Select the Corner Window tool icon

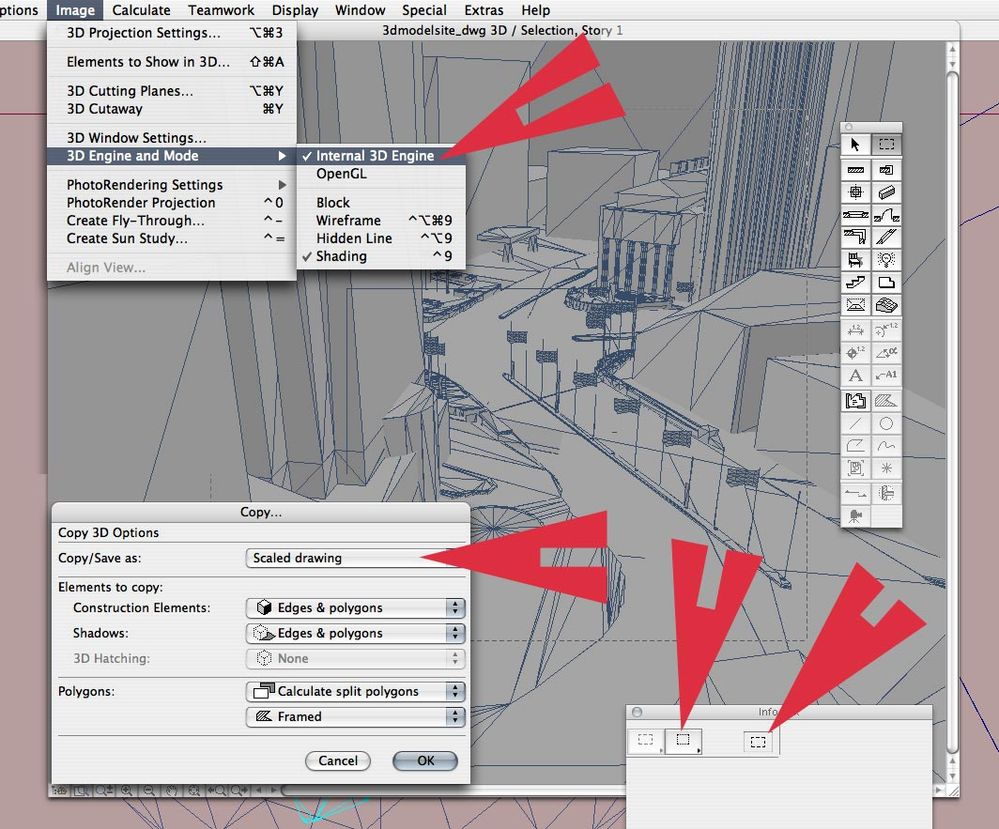855,237
